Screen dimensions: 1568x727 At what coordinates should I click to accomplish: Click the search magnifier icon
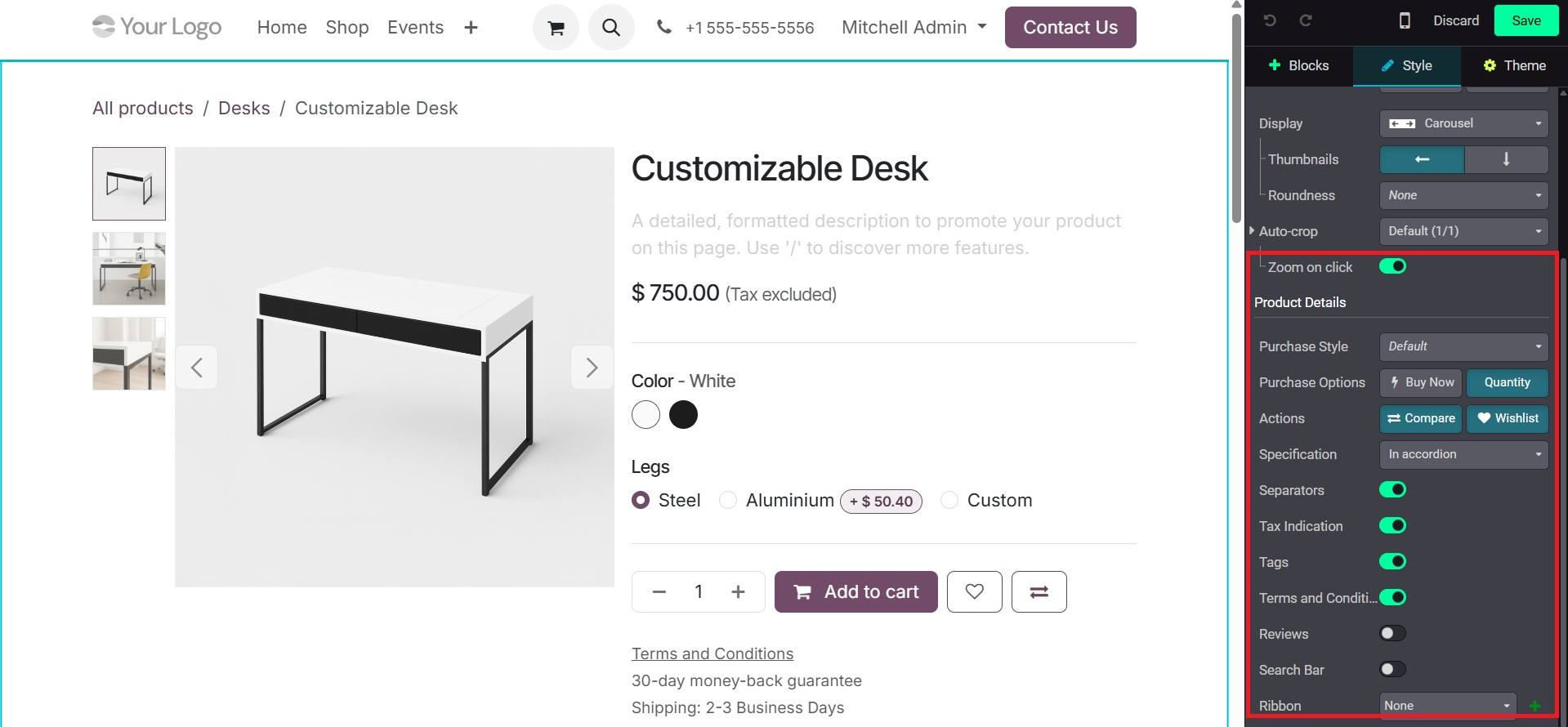[x=611, y=28]
